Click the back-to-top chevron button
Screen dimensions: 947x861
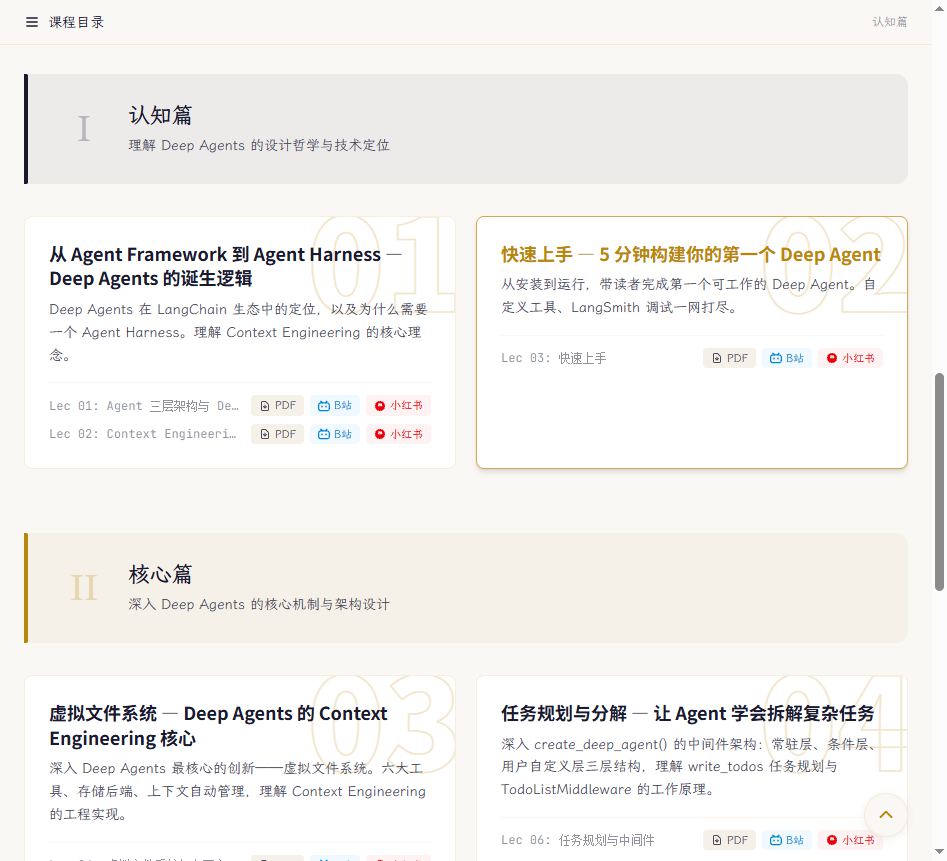885,815
